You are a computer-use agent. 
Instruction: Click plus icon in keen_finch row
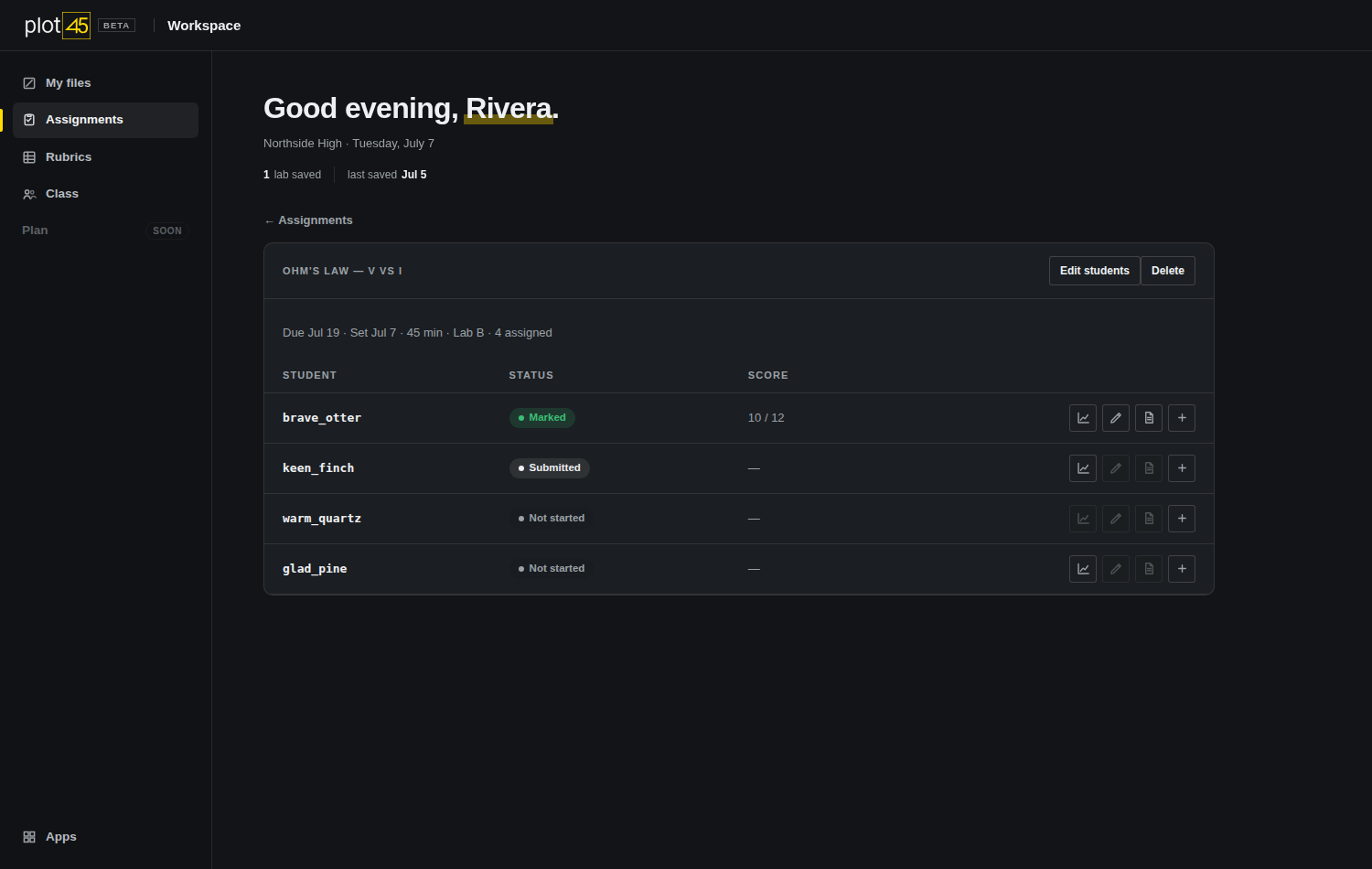tap(1182, 468)
